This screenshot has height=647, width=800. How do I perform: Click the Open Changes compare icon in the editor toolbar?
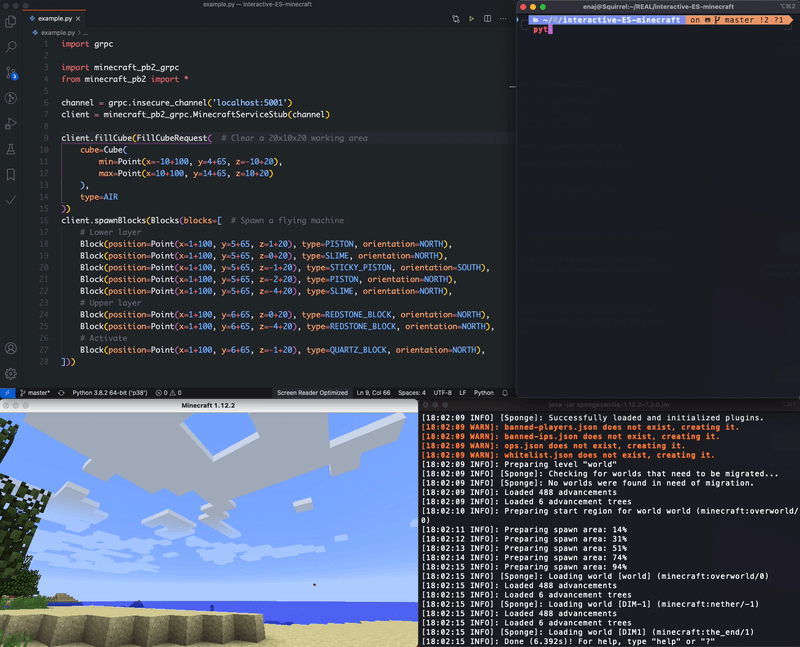tap(456, 19)
